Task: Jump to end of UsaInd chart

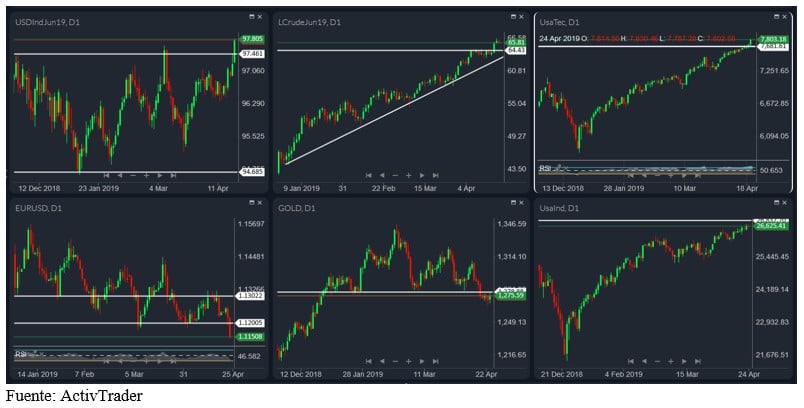Action: click(697, 361)
